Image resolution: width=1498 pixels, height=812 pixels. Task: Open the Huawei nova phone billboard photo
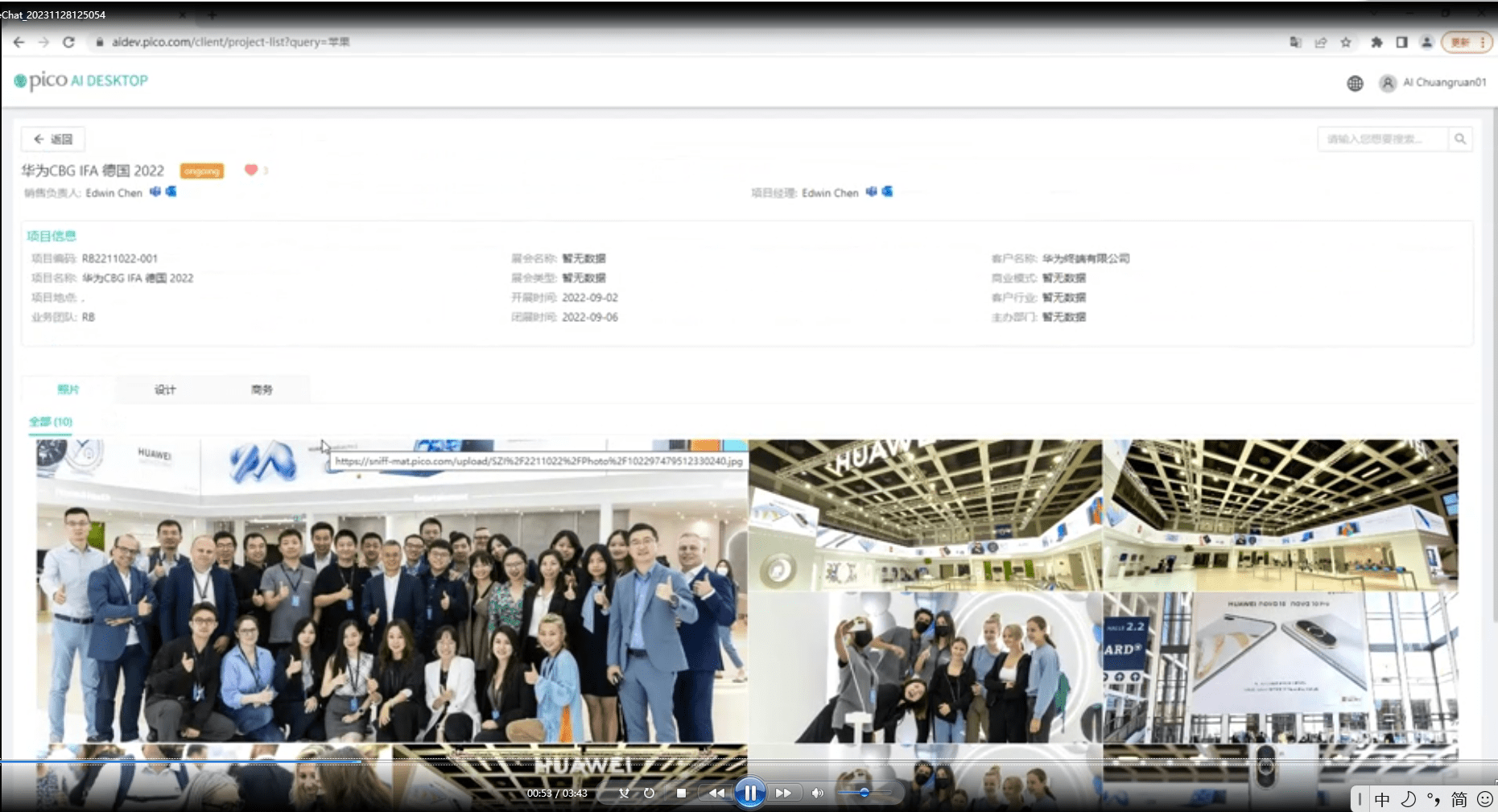1280,667
